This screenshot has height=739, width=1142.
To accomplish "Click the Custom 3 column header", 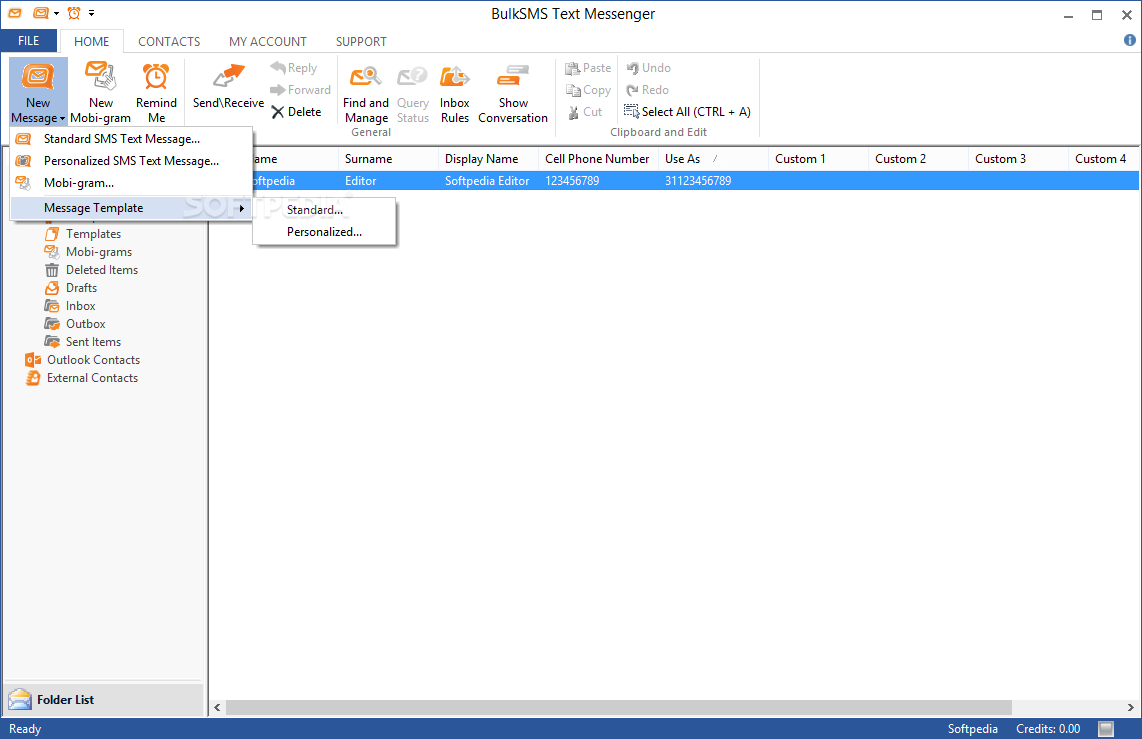I will pyautogui.click(x=1017, y=159).
